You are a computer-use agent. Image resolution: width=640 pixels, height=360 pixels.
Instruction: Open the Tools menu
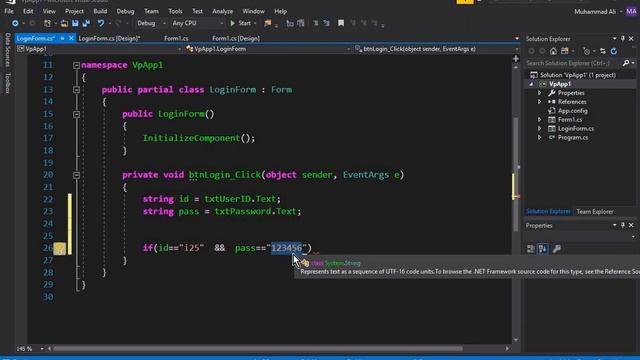pyautogui.click(x=176, y=11)
